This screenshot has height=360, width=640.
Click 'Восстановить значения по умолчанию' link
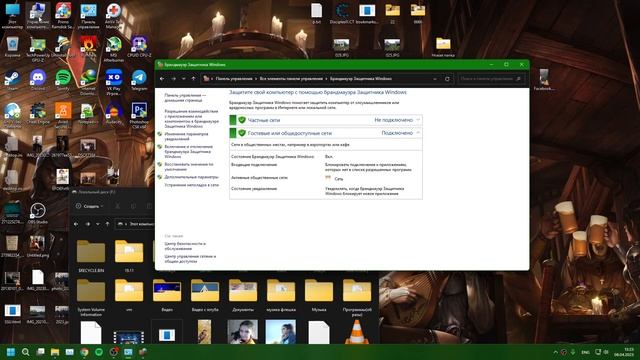click(x=189, y=167)
